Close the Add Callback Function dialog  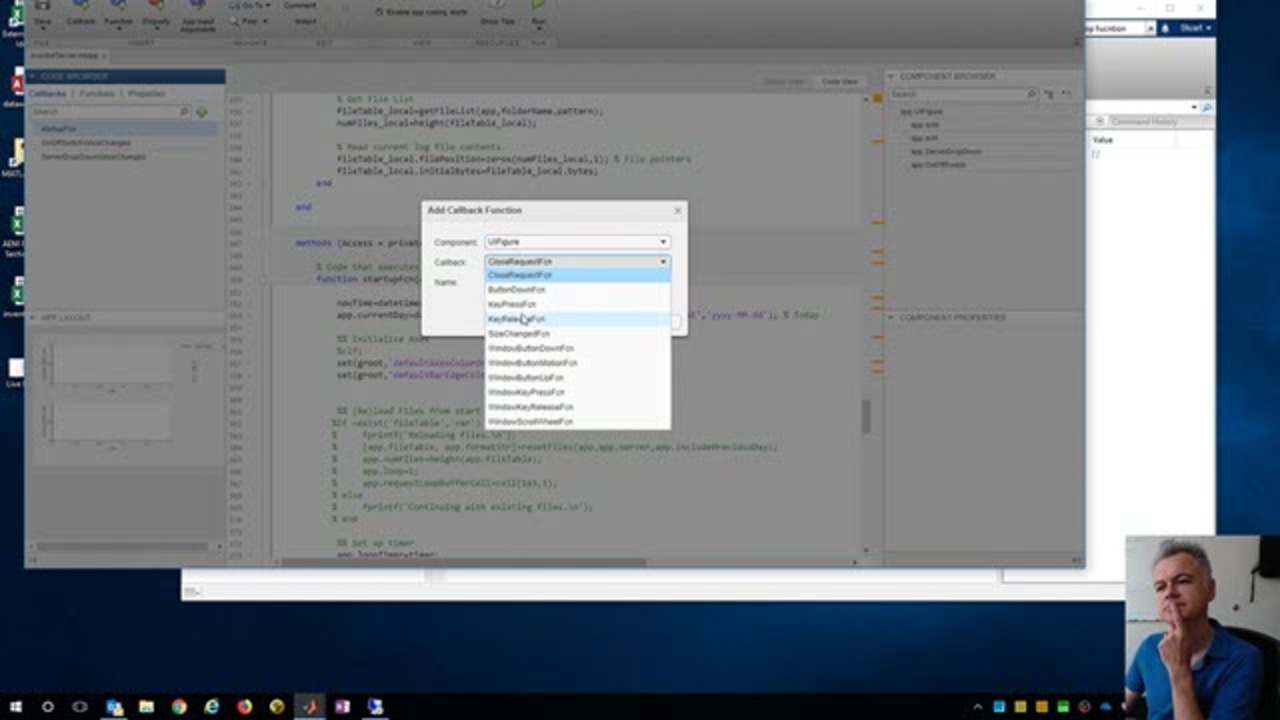(677, 210)
